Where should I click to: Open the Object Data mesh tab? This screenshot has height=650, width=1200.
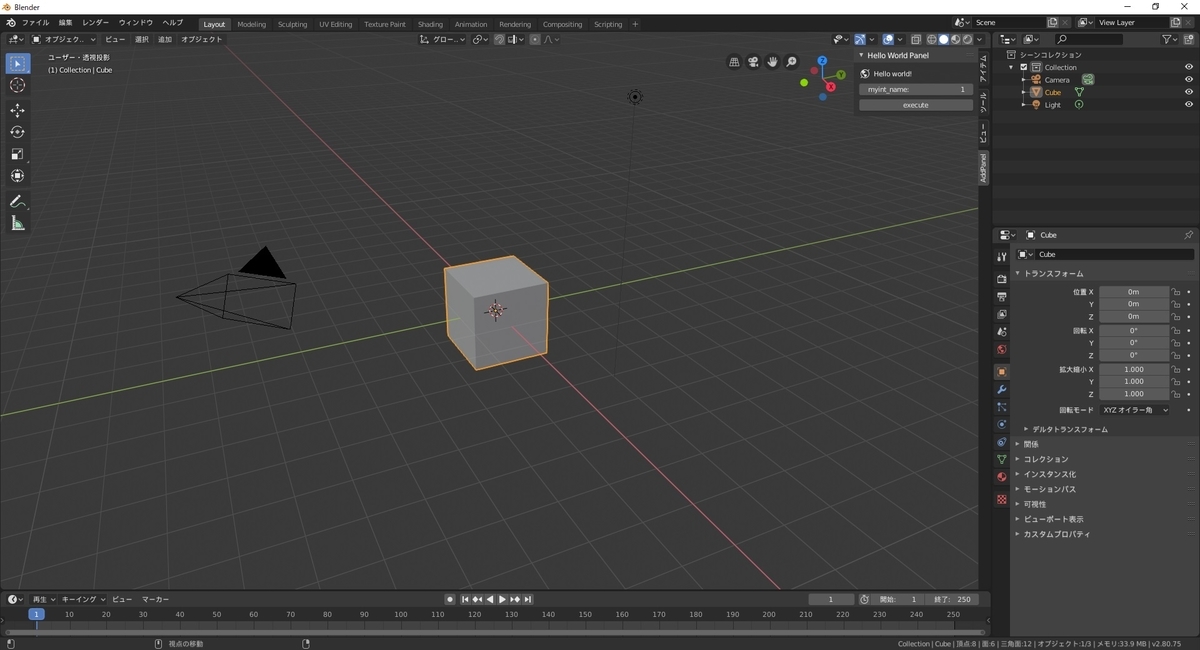coord(1001,459)
